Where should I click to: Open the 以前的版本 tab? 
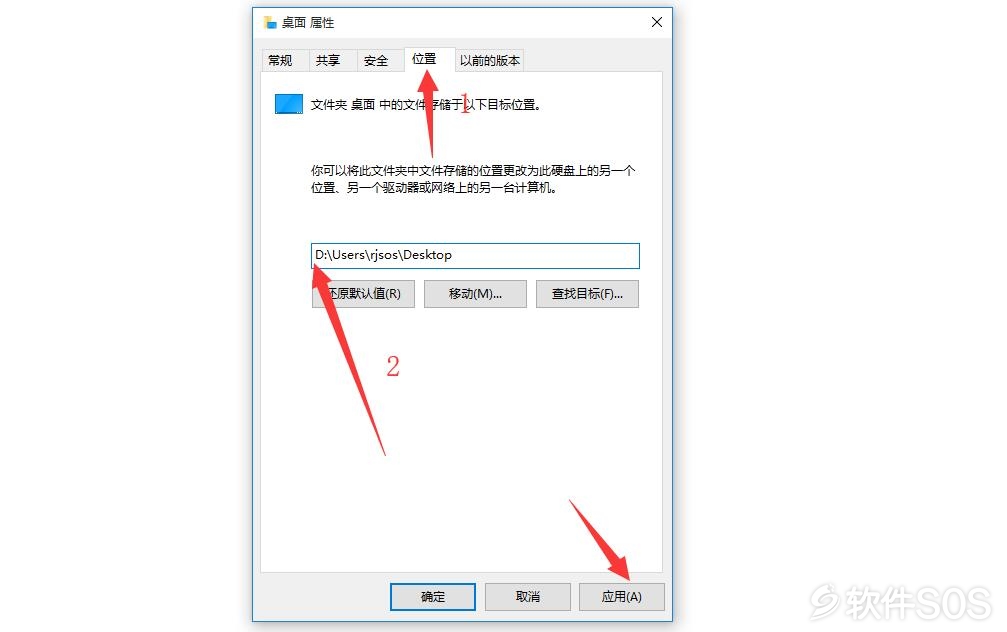tap(490, 60)
